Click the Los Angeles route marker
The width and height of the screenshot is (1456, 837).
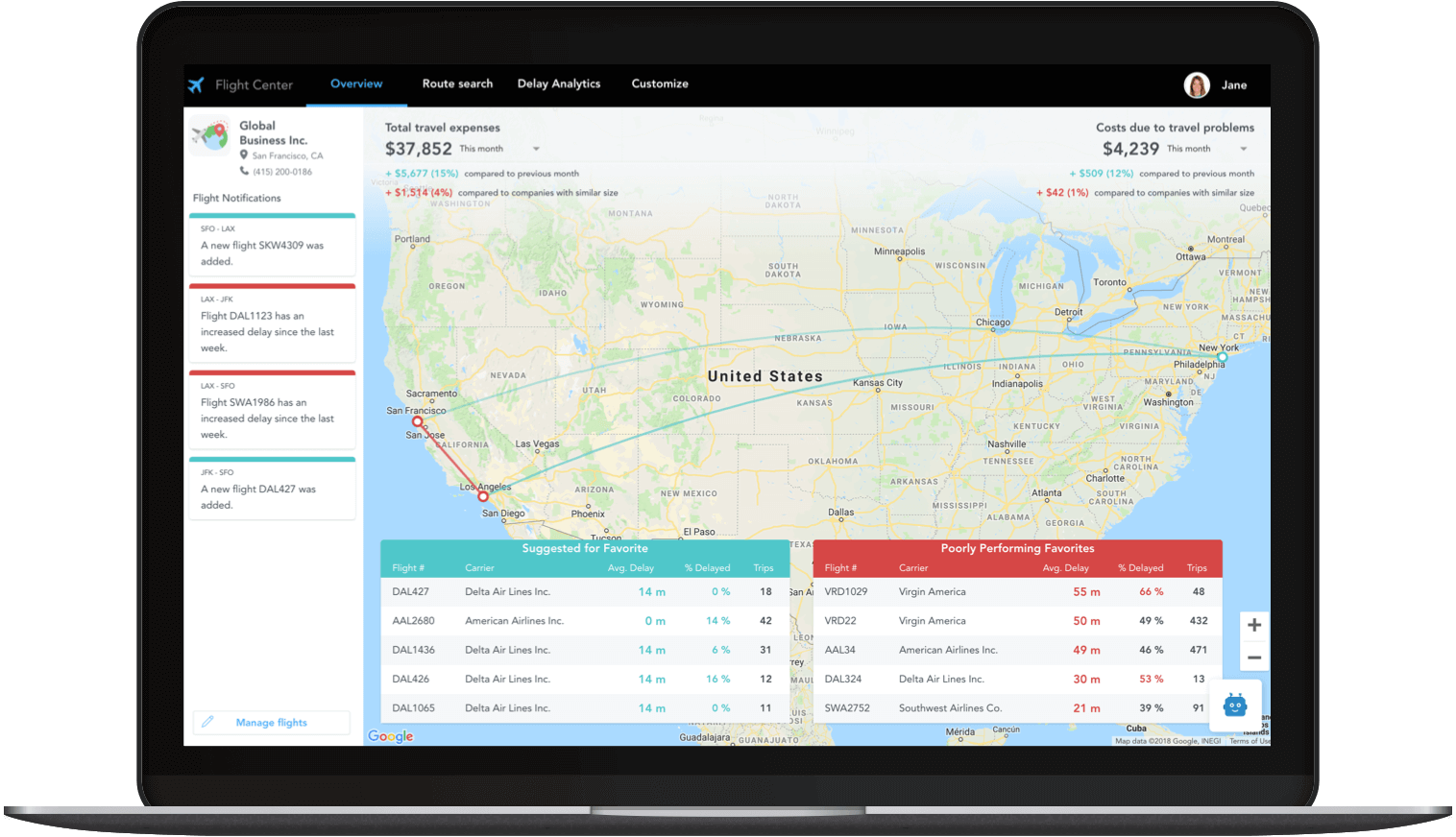(x=483, y=496)
